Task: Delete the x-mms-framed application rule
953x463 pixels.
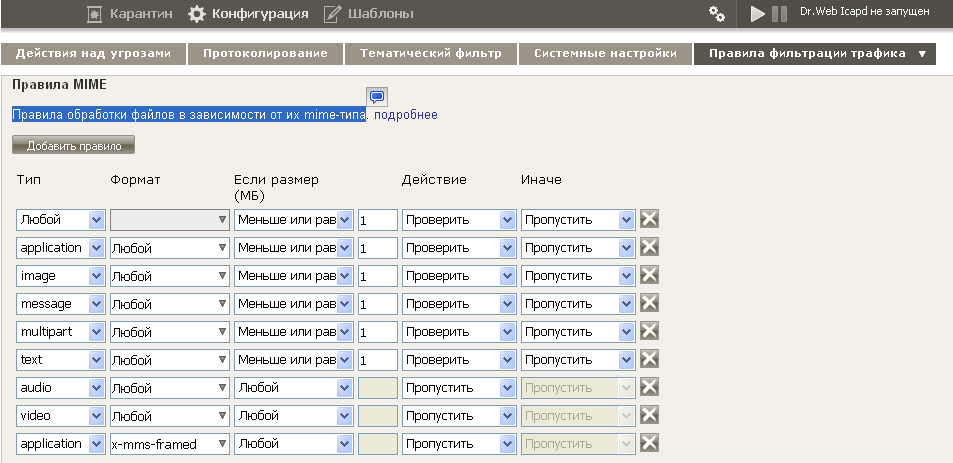Action: [649, 442]
